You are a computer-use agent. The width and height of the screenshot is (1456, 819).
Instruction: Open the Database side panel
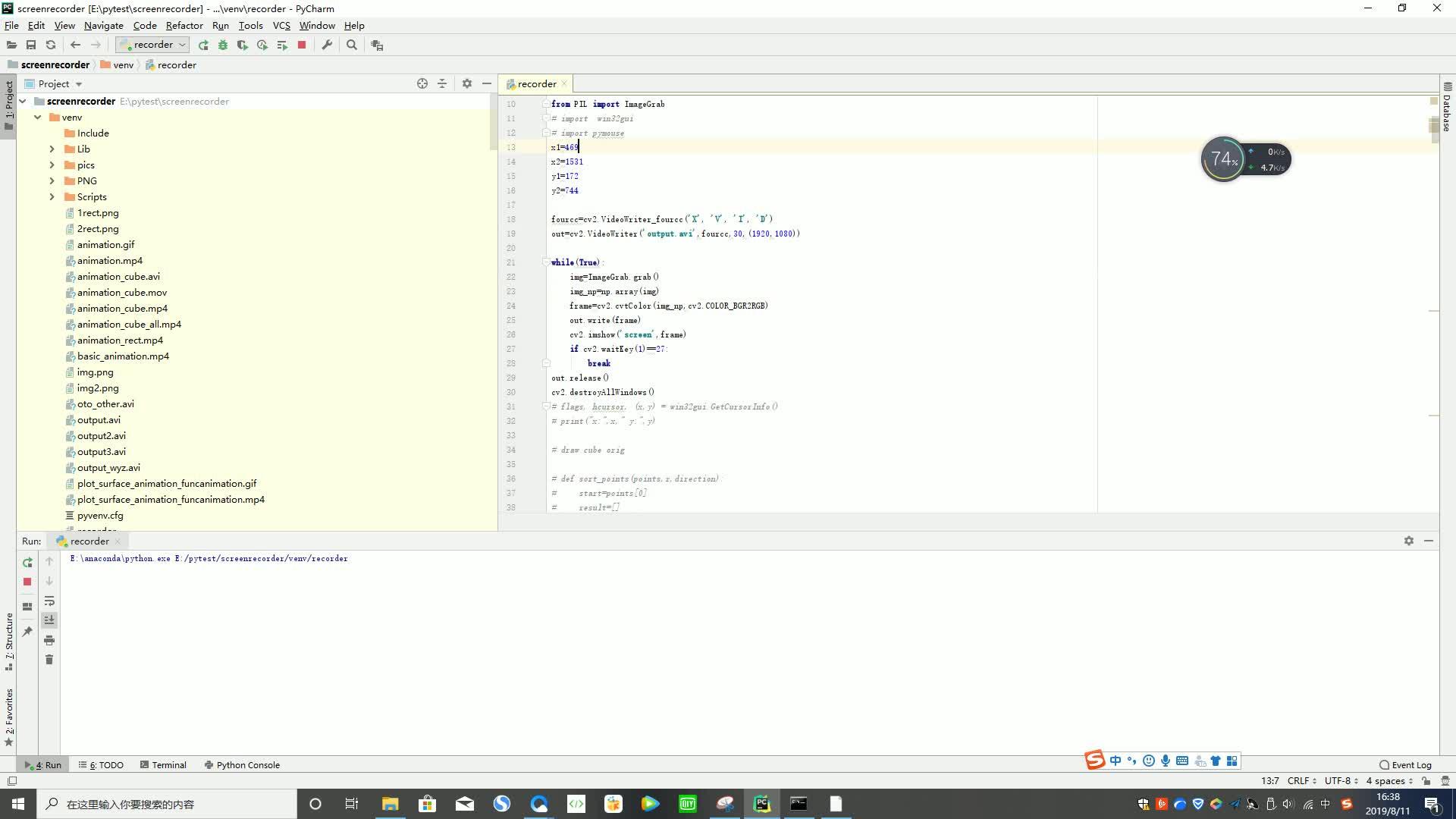1447,106
